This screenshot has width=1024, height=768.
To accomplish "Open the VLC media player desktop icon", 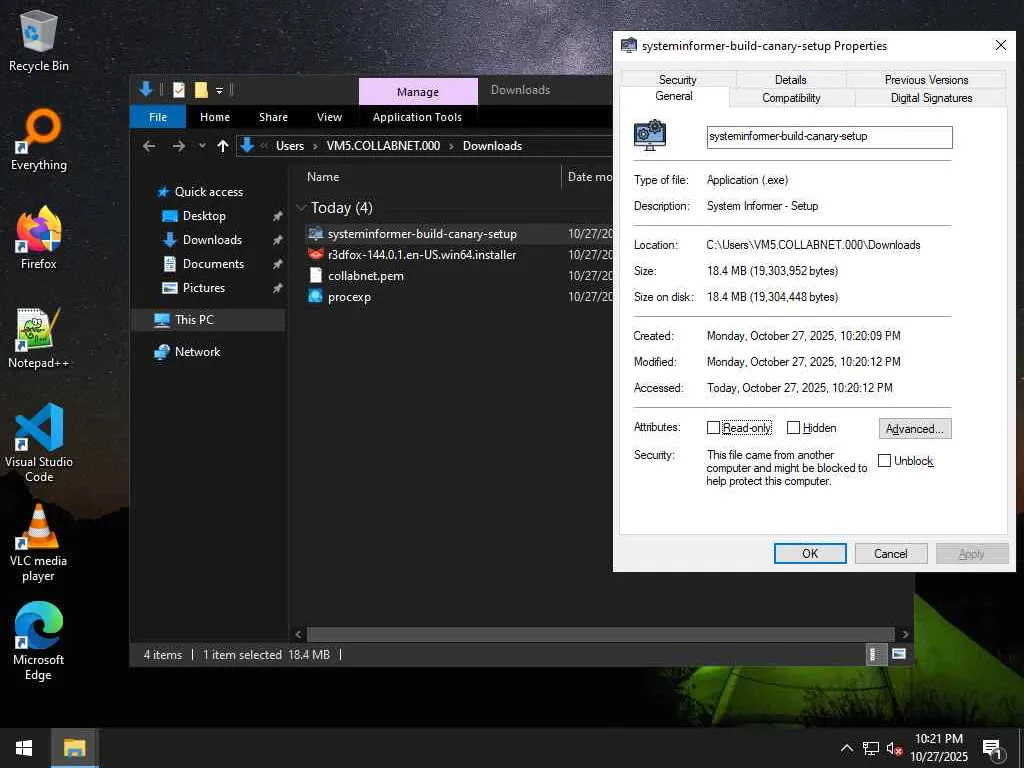I will coord(39,543).
